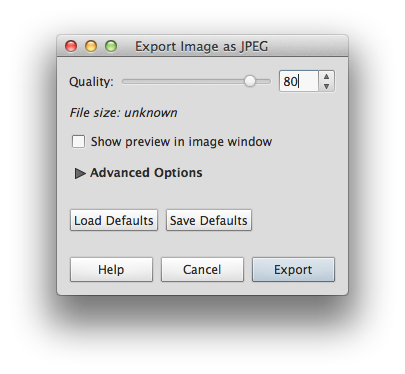The height and width of the screenshot is (374, 405).
Task: Click the File size: unknown text
Action: click(123, 113)
